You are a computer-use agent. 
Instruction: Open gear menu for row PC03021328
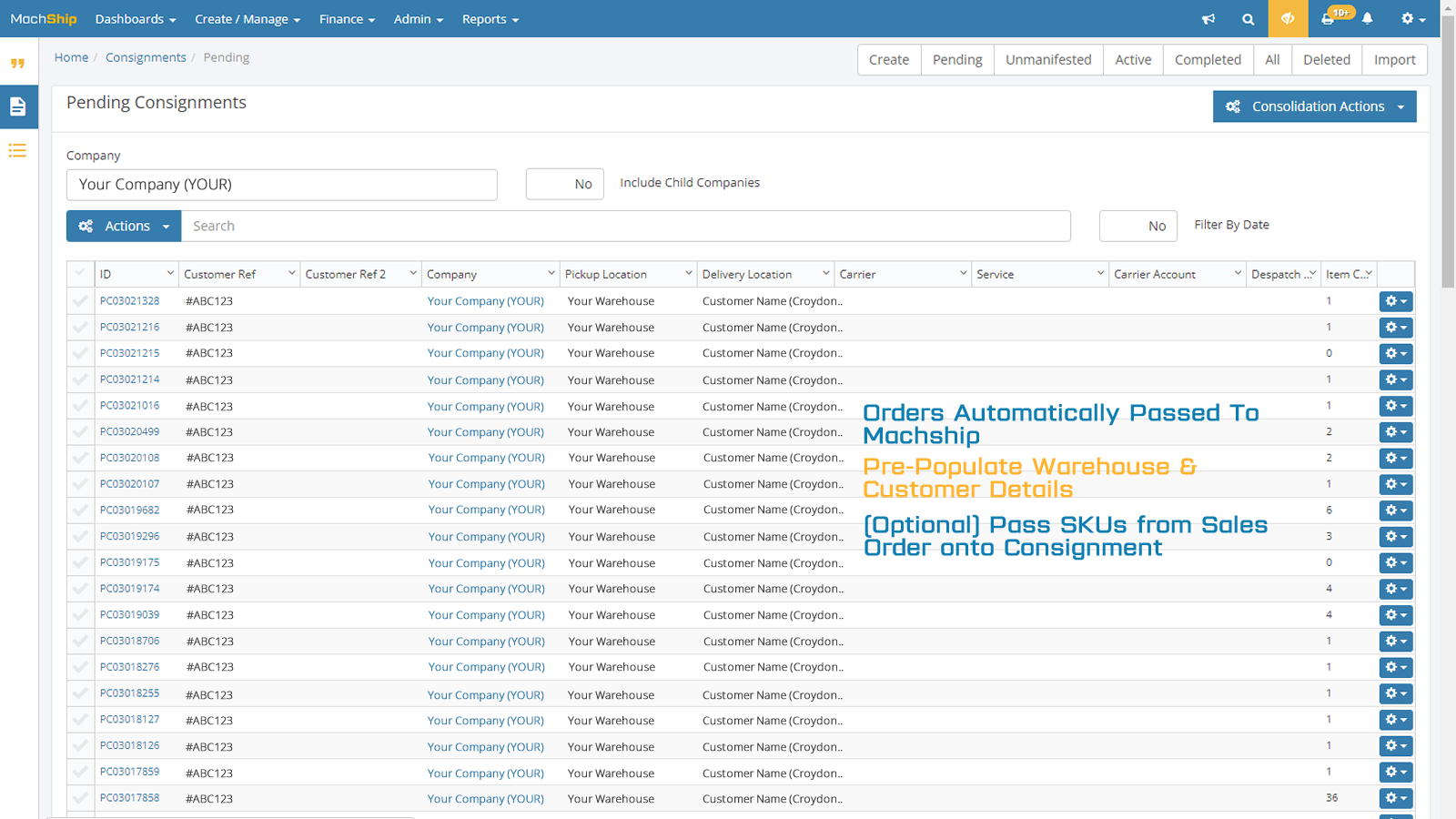[x=1396, y=301]
